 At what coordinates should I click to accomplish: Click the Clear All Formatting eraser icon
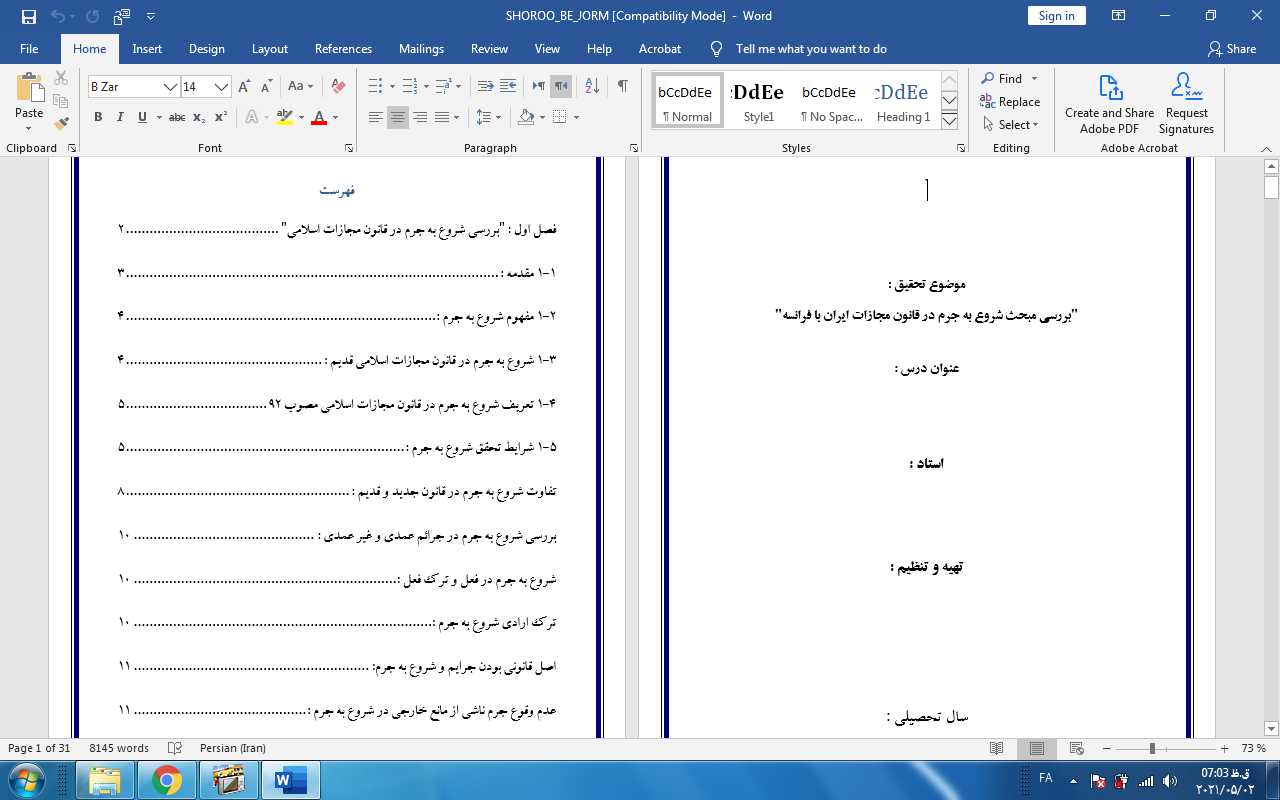coord(338,87)
